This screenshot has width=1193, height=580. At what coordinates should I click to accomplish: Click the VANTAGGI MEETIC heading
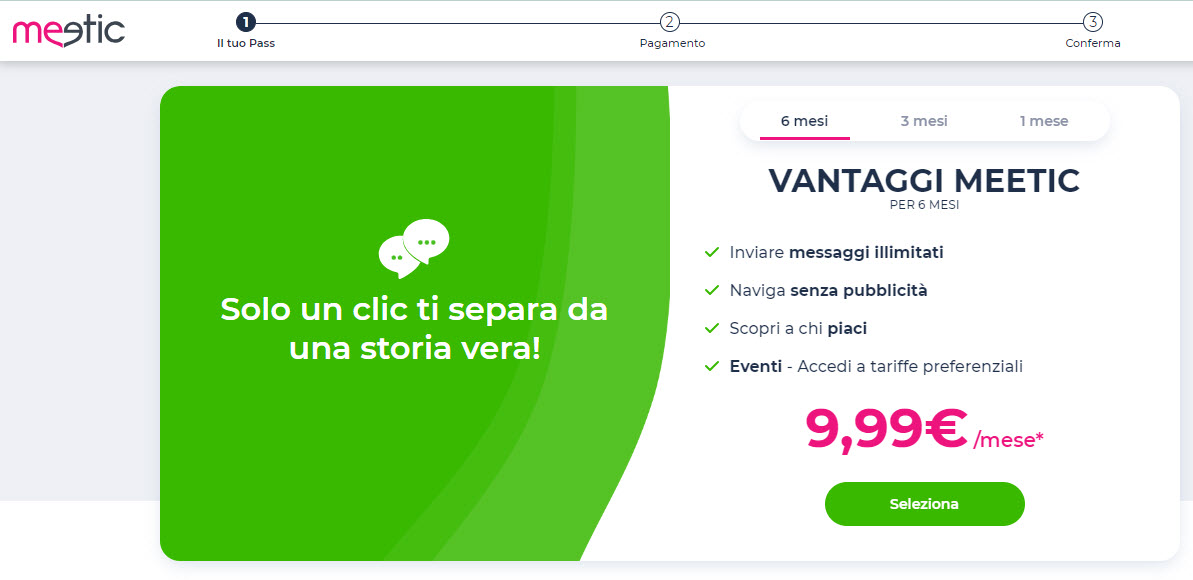point(924,181)
